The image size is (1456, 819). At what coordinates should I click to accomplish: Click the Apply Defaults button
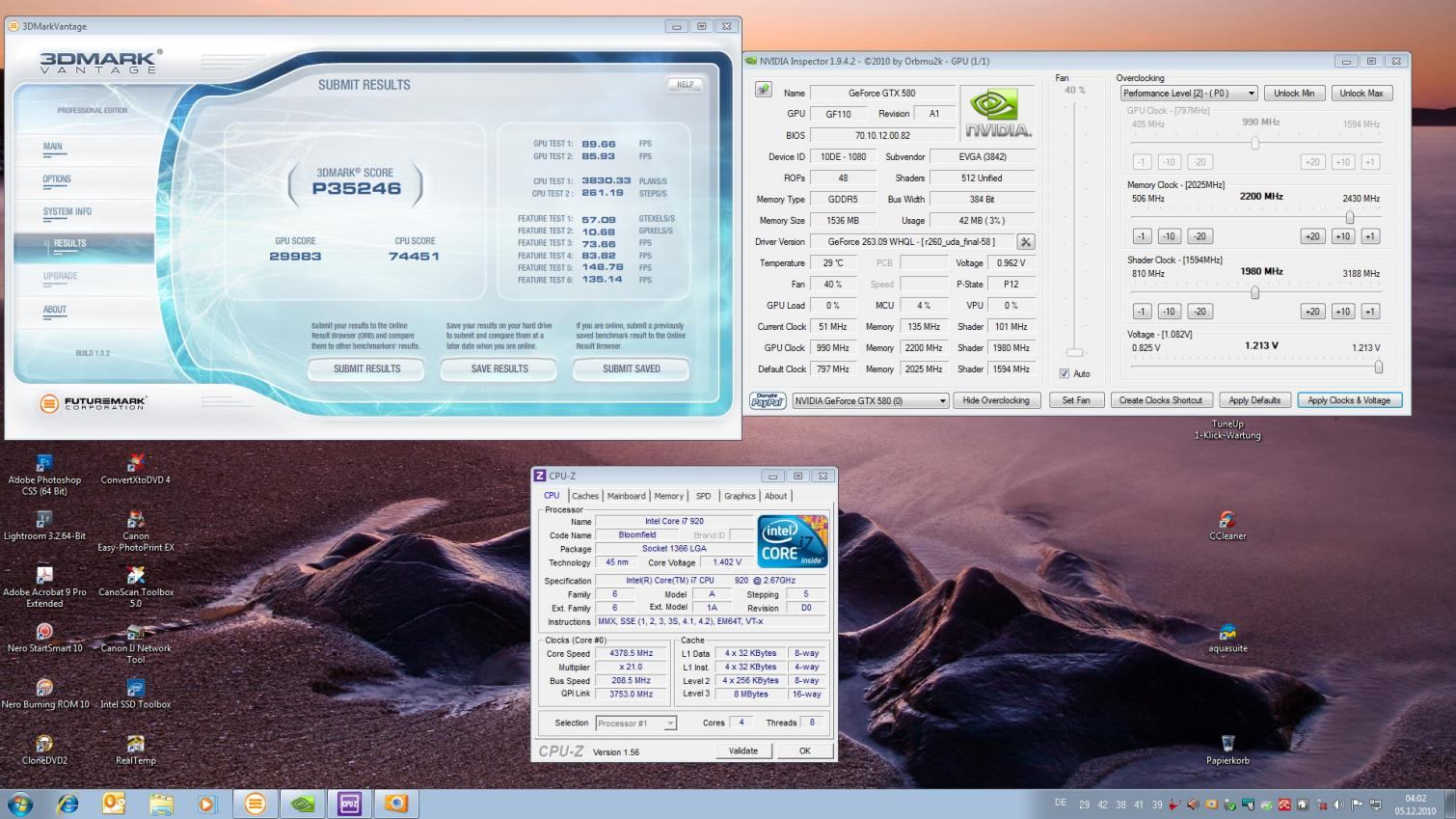coord(1254,400)
